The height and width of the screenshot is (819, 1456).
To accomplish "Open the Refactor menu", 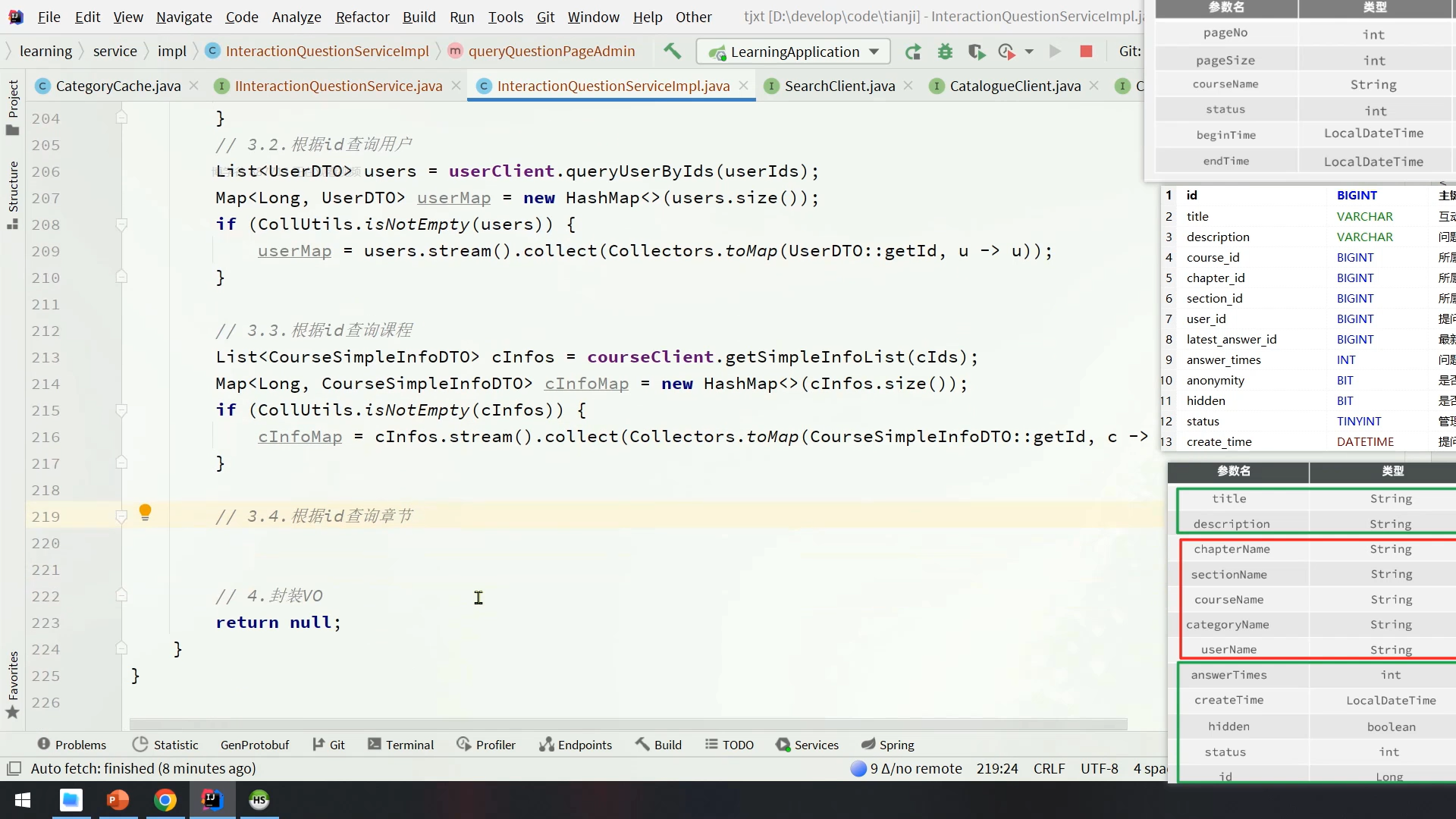I will 362,17.
